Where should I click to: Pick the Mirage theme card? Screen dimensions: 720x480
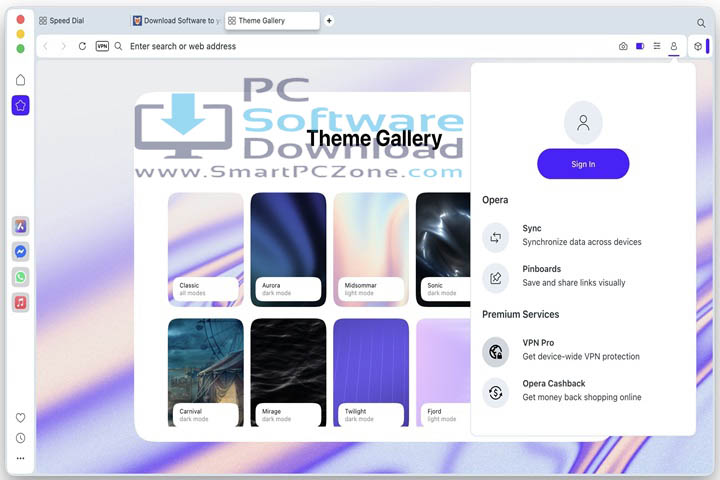point(288,373)
